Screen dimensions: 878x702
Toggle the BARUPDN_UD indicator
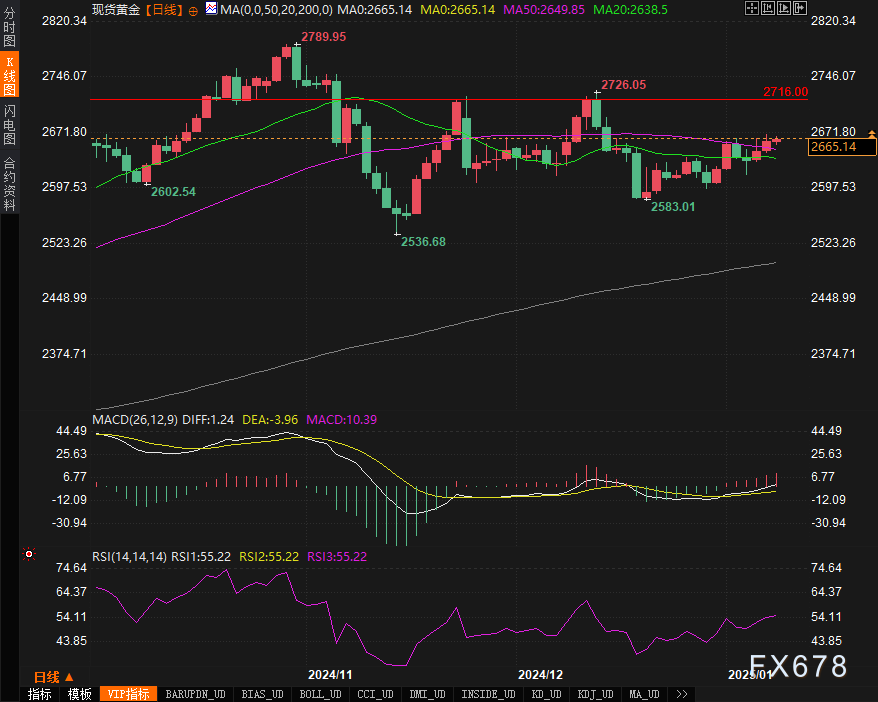(x=196, y=694)
